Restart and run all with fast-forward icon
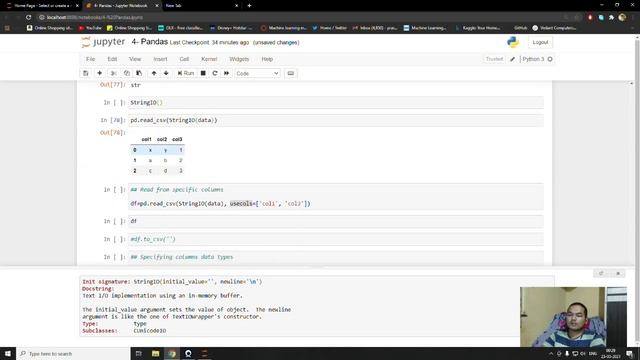The image size is (640, 360). tap(227, 73)
